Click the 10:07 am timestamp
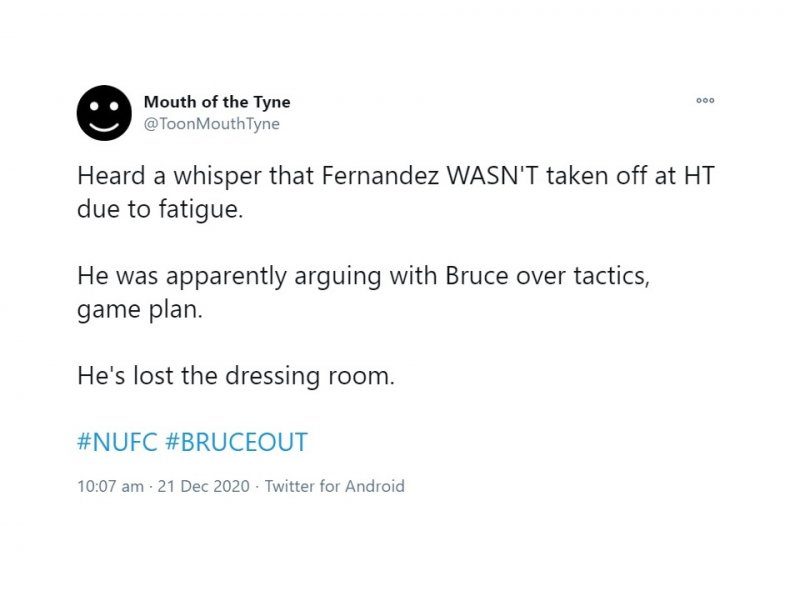The height and width of the screenshot is (596, 792). pos(111,486)
